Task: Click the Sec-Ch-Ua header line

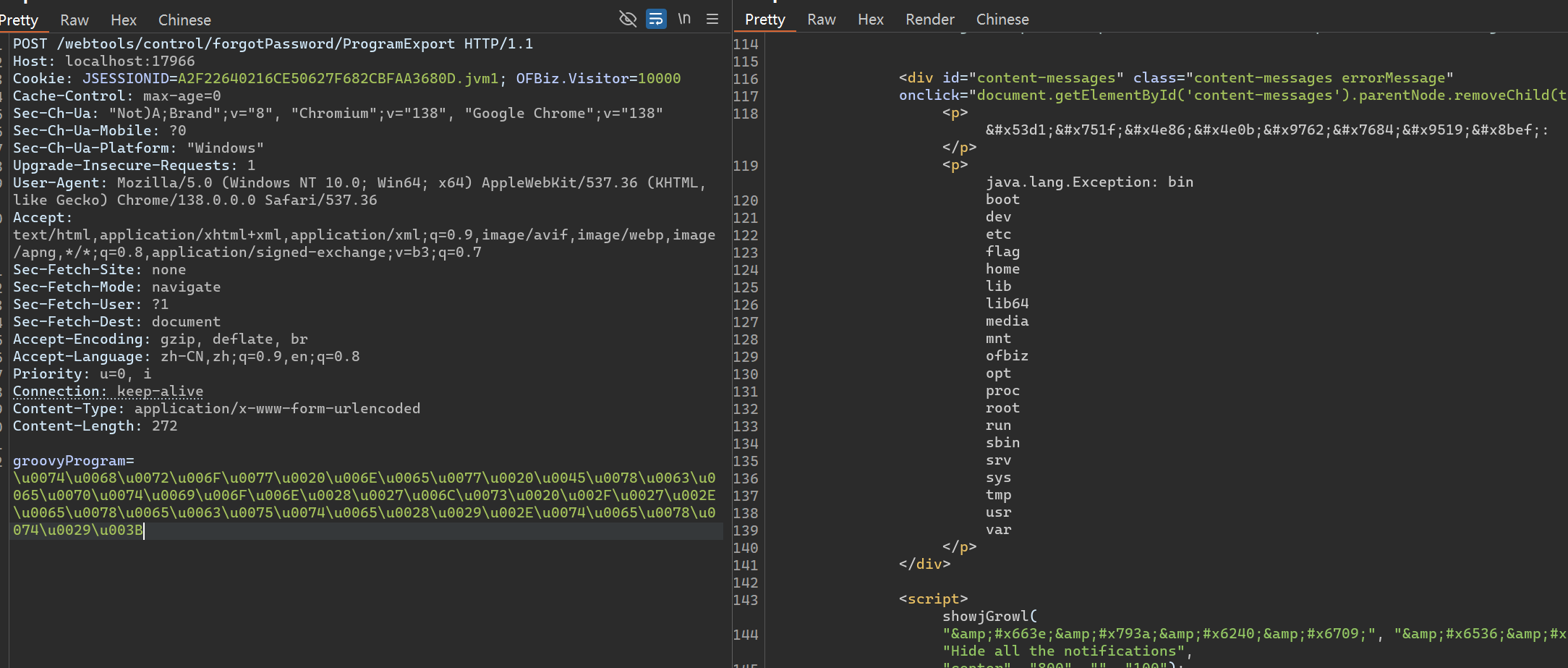Action: pos(338,114)
